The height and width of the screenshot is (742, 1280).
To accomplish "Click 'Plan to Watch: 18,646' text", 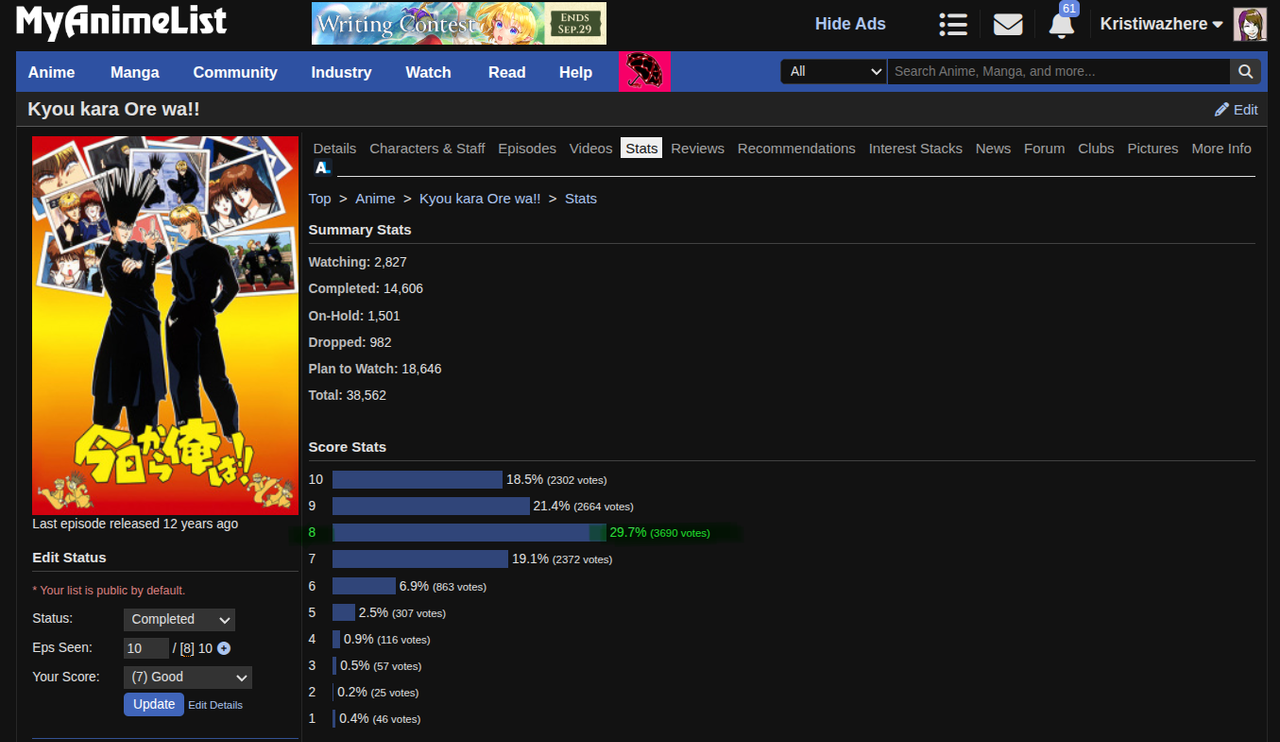I will pyautogui.click(x=375, y=369).
